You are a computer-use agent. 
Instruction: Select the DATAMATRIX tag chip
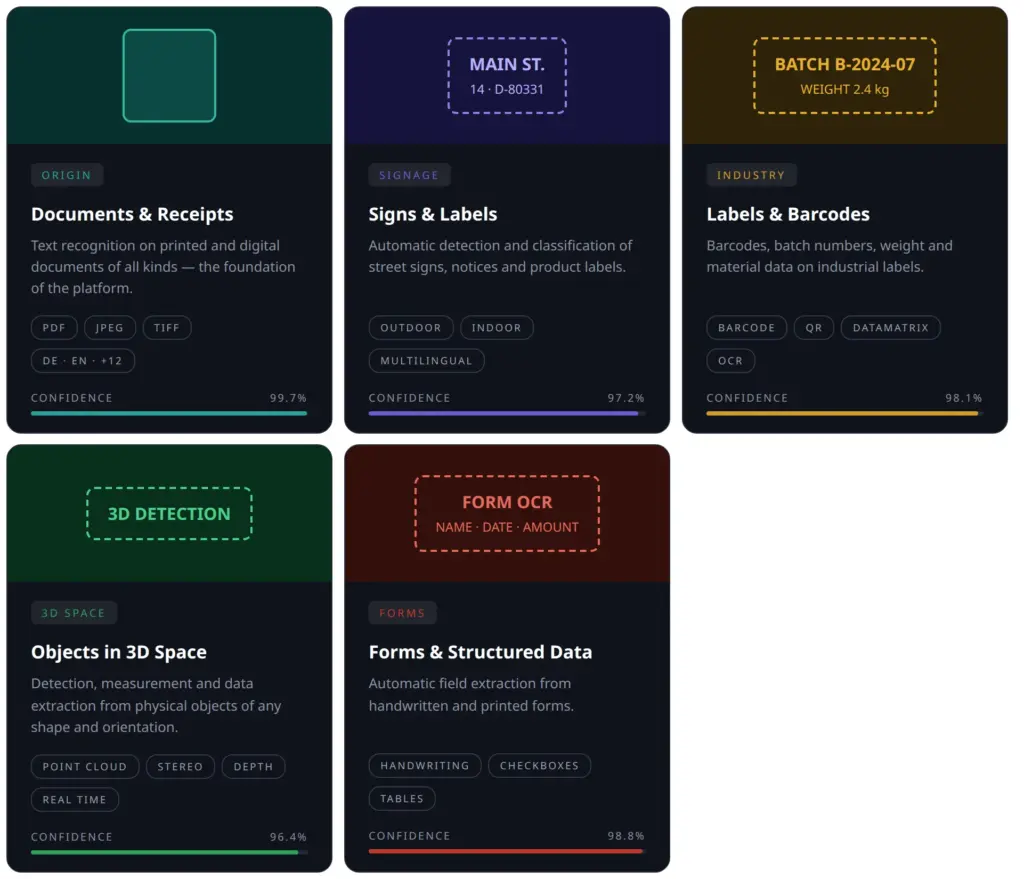[890, 328]
